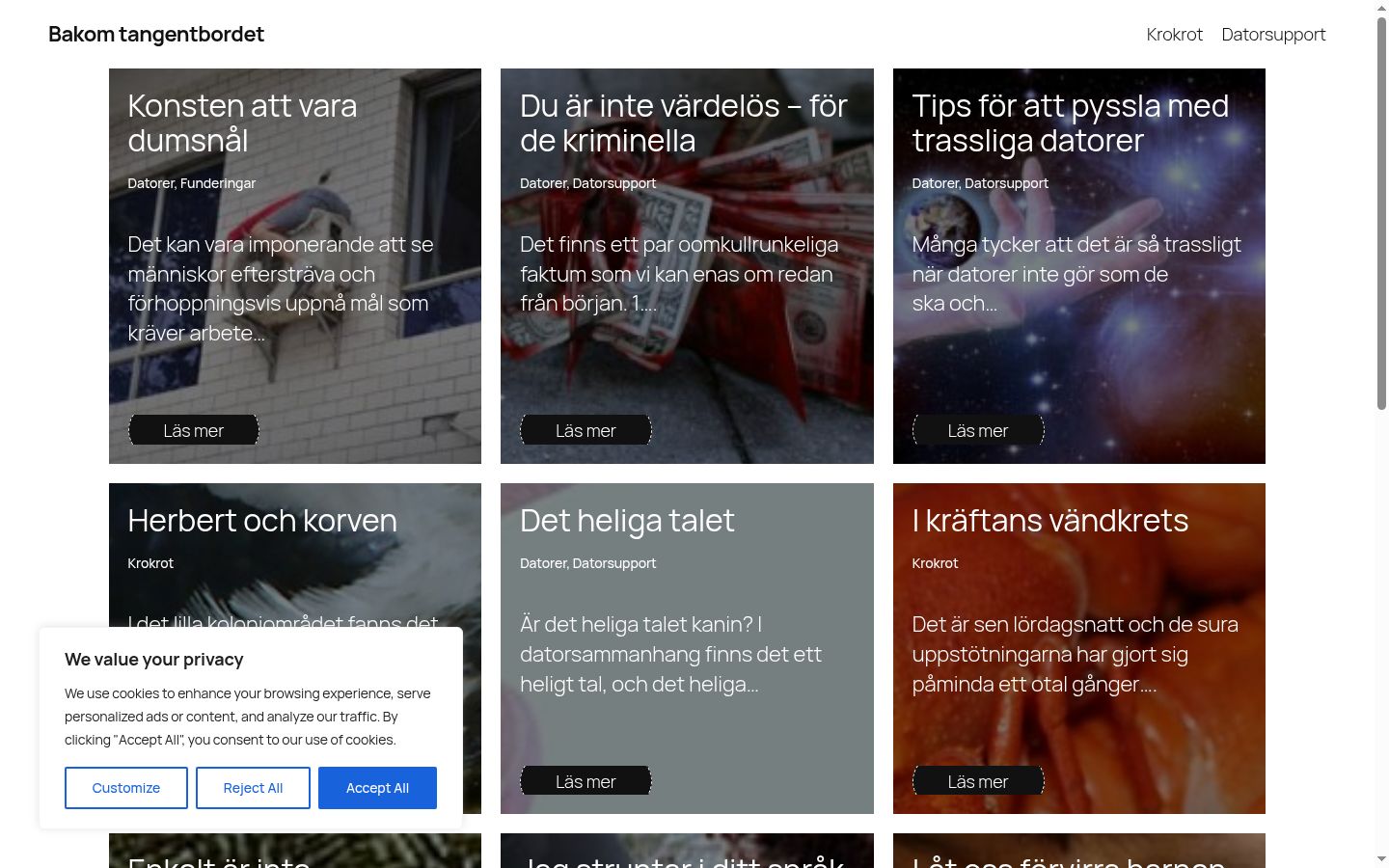Screen dimensions: 1389x868
Task: Open the post 'I kräftans vändkrets'
Action: click(x=1050, y=521)
